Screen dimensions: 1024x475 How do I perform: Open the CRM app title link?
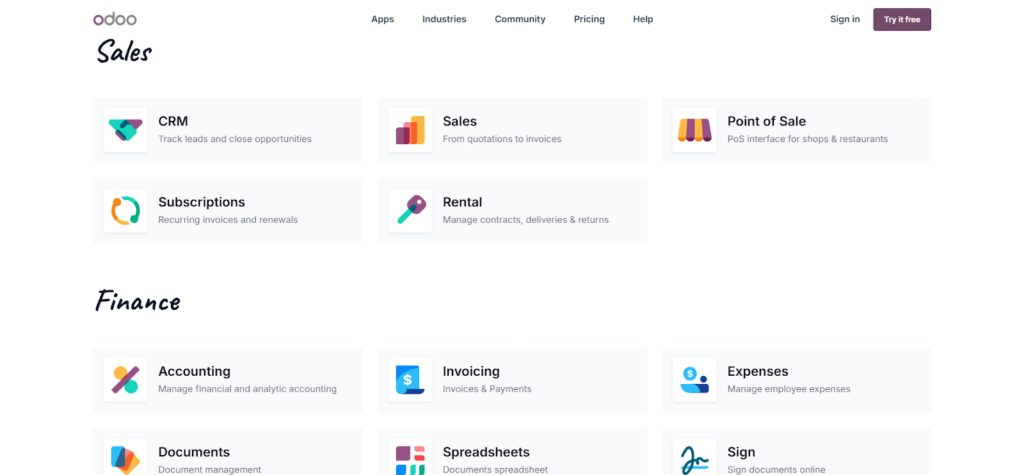pyautogui.click(x=173, y=122)
